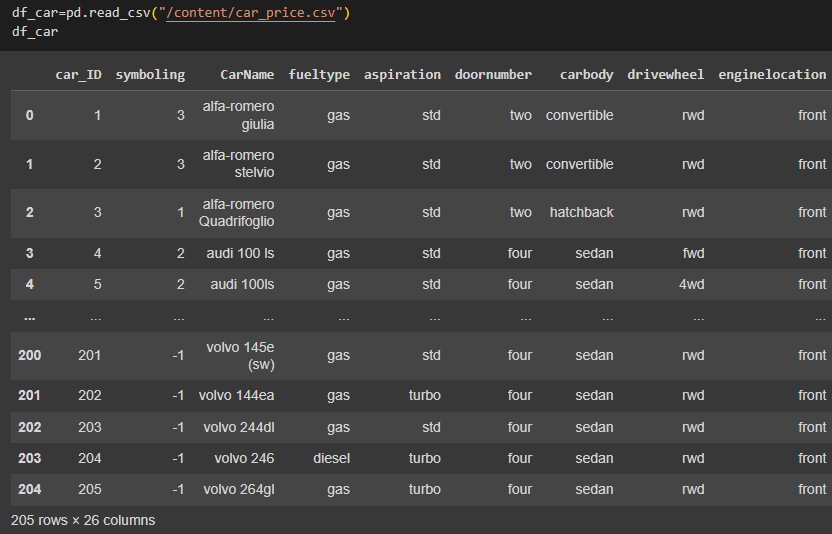
Task: Open the /content/car_price.csv path link
Action: click(250, 13)
